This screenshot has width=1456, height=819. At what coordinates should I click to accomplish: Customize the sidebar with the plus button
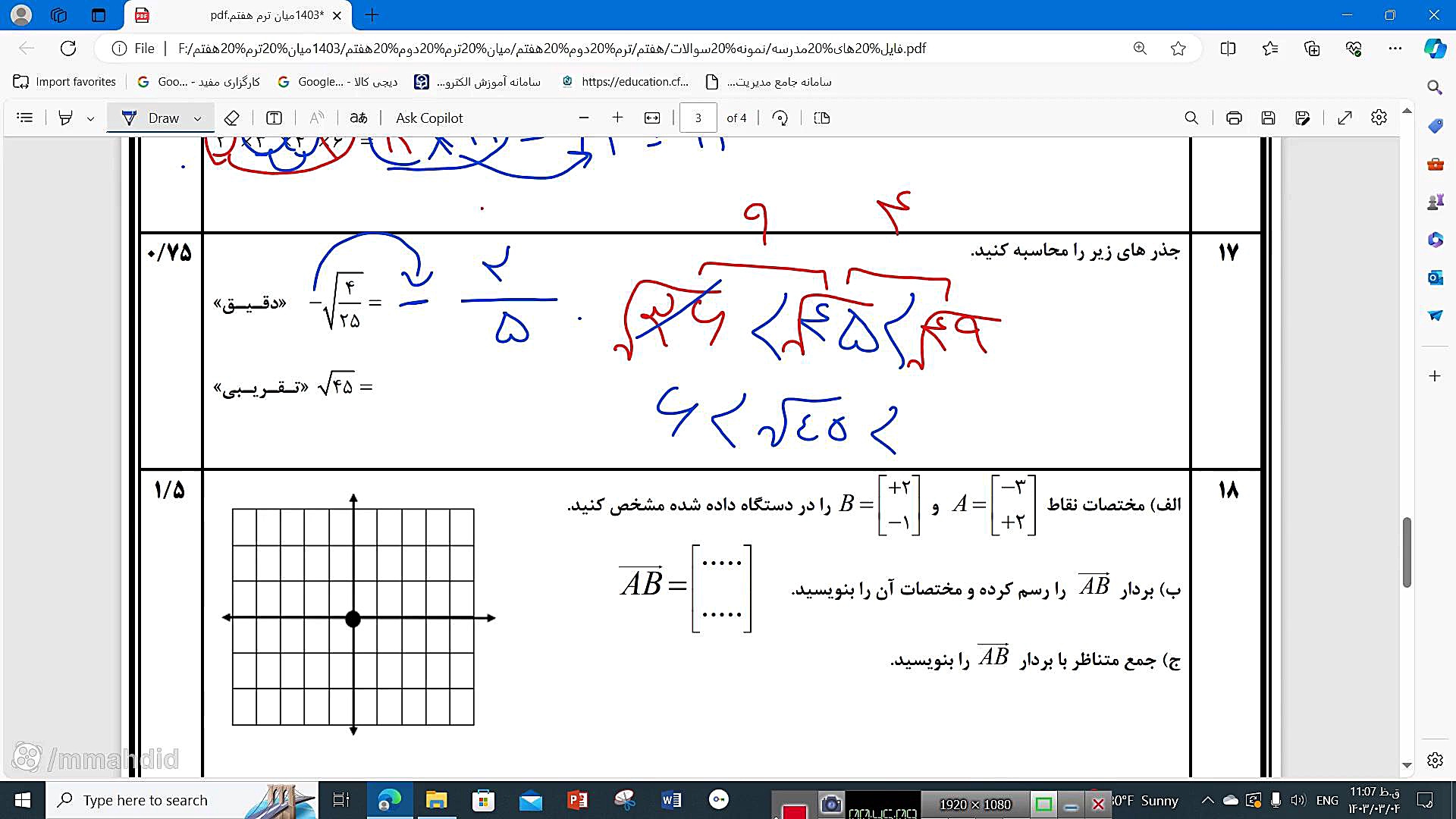tap(1435, 376)
